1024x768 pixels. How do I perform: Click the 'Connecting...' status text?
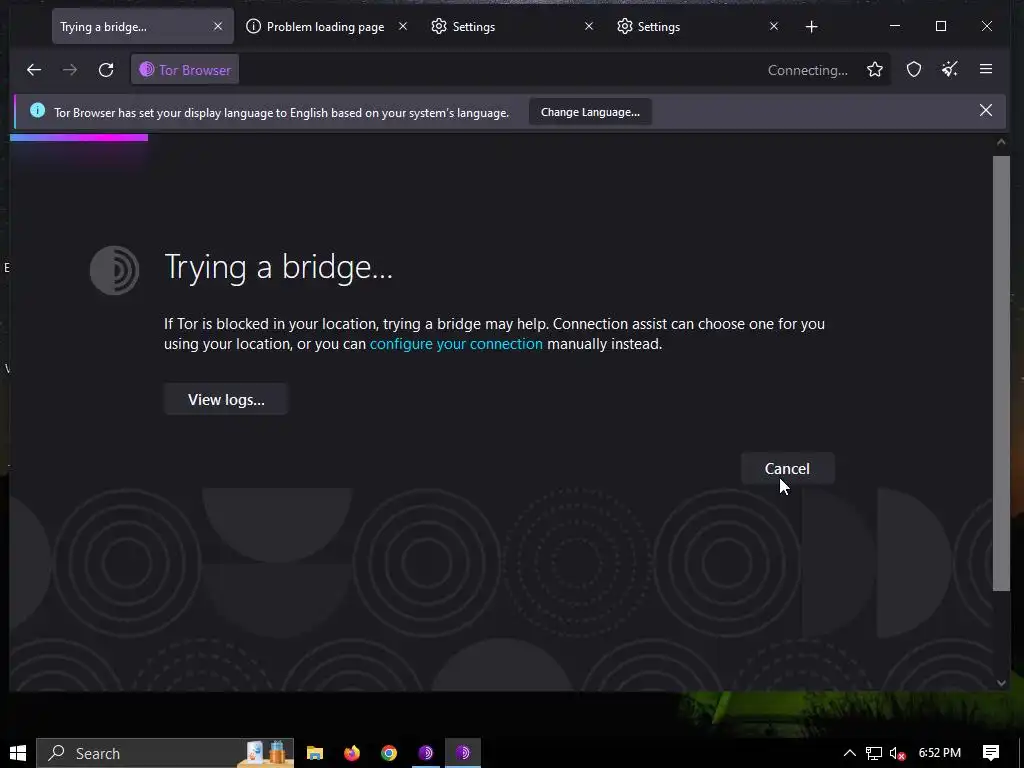coord(807,71)
